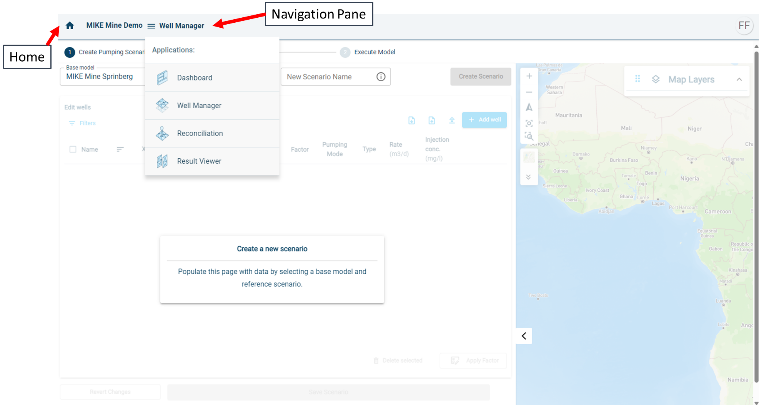Screen dimensions: 759x405
Task: Click the Revert Changes button
Action: tap(110, 392)
